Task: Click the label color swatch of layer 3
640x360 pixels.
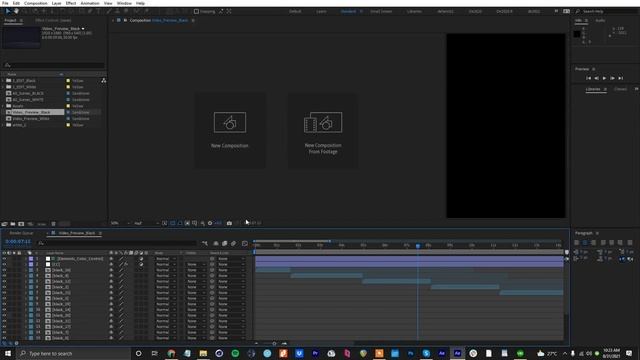Action: click(31, 270)
